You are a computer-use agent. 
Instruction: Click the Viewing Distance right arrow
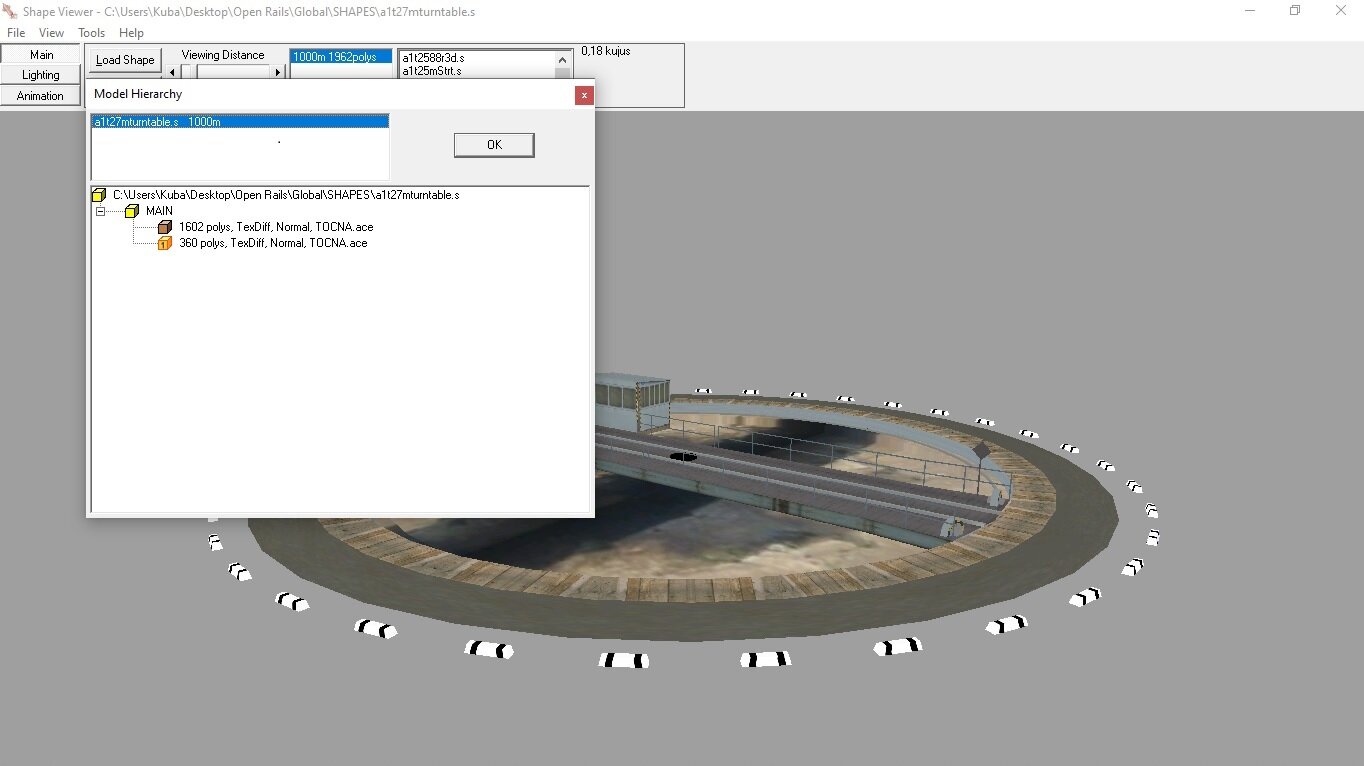[278, 72]
